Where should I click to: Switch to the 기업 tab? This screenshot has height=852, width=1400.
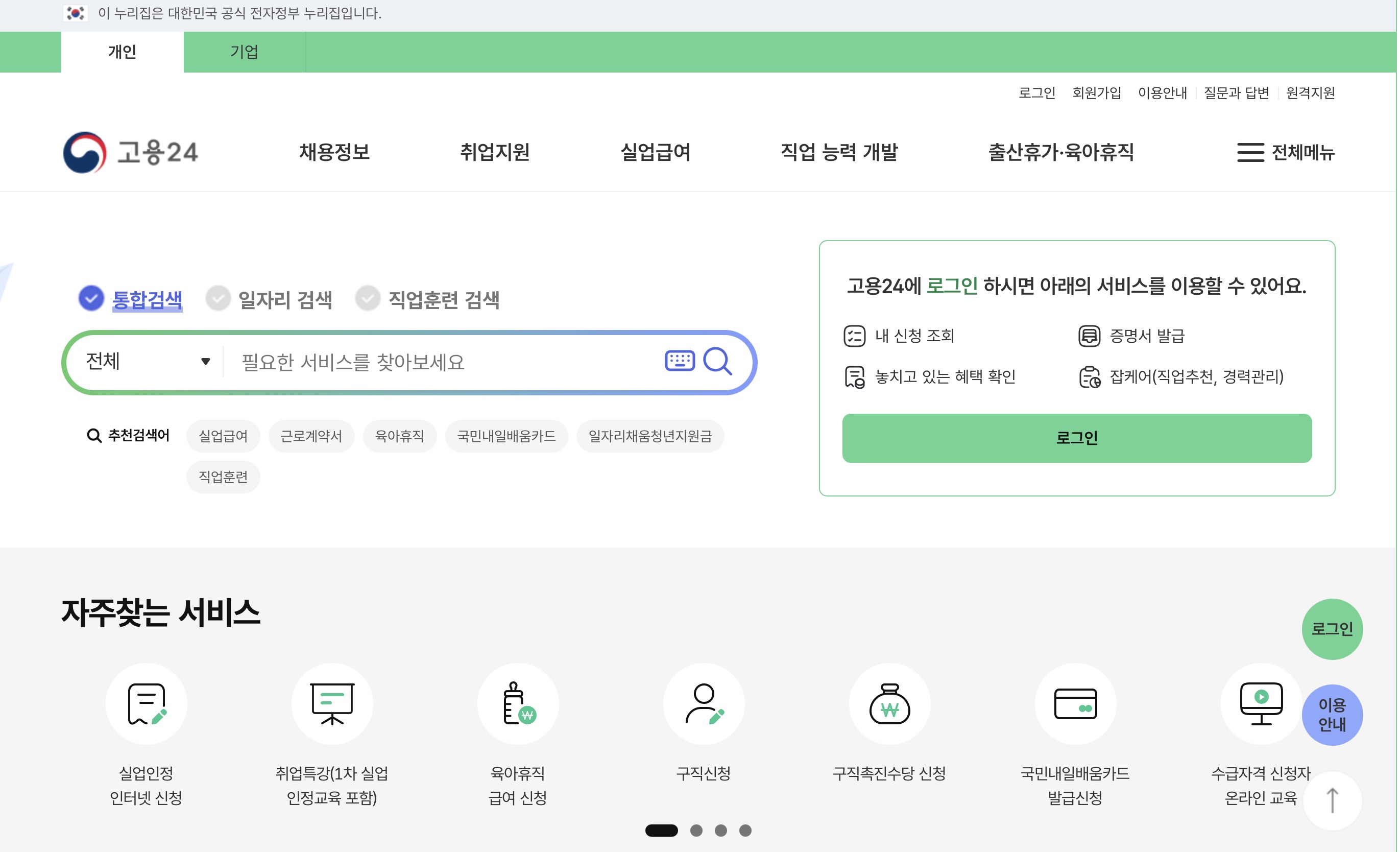coord(245,52)
